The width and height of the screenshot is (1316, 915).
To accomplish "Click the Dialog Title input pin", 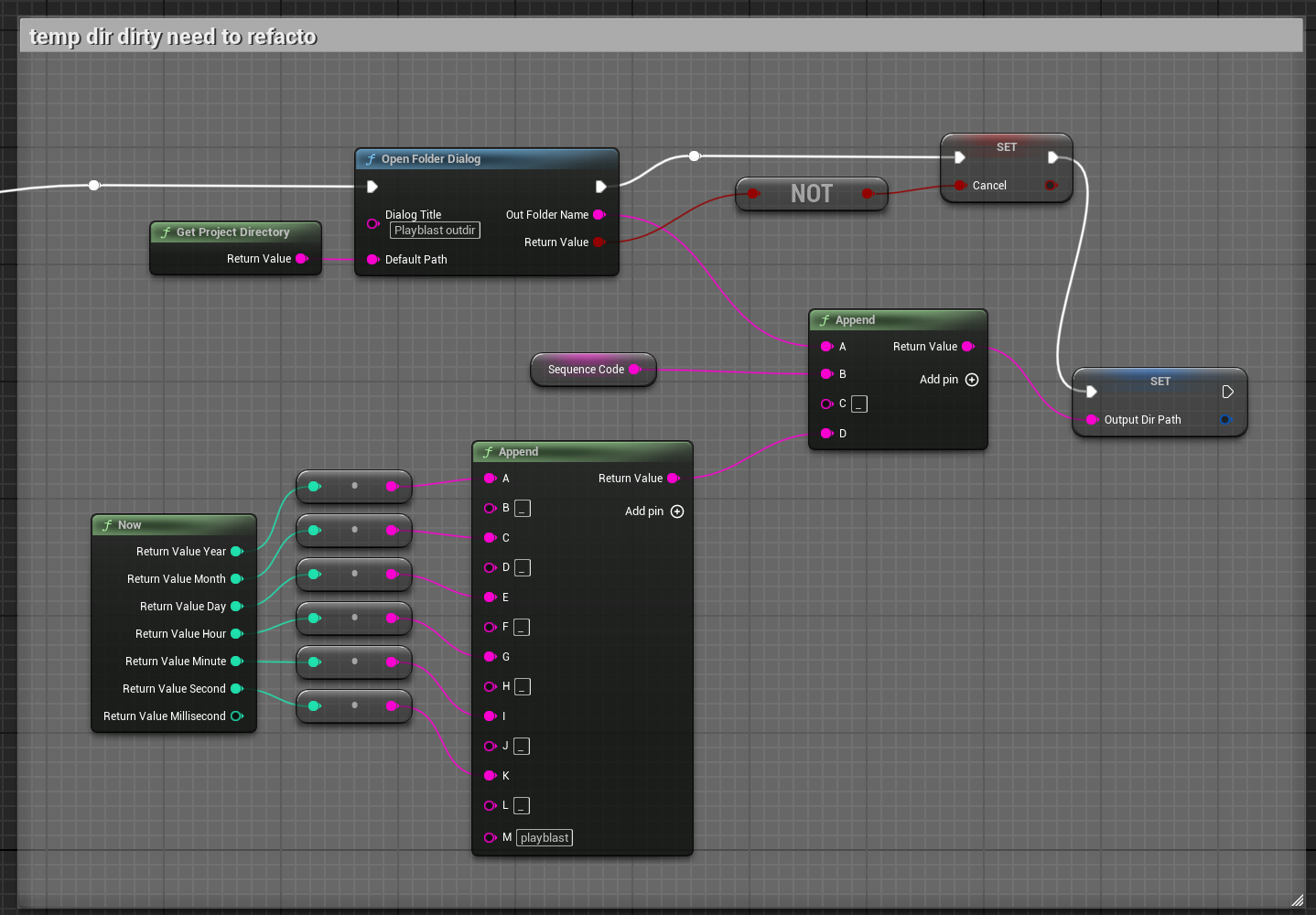I will click(373, 223).
